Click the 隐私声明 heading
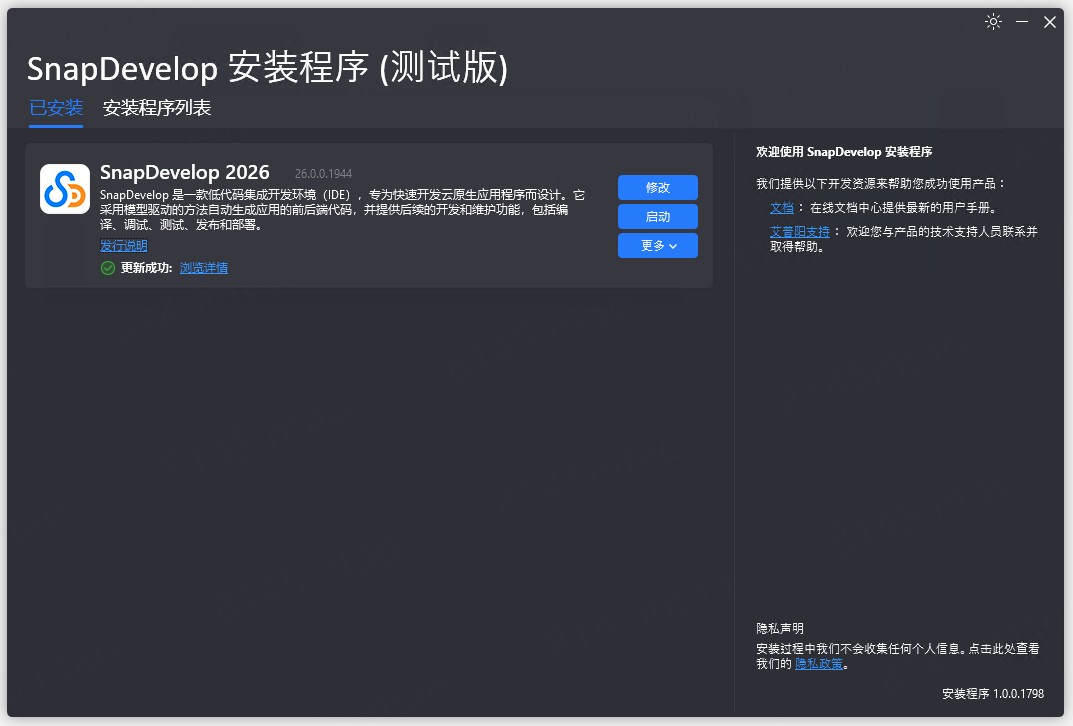Image resolution: width=1073 pixels, height=726 pixels. tap(779, 628)
